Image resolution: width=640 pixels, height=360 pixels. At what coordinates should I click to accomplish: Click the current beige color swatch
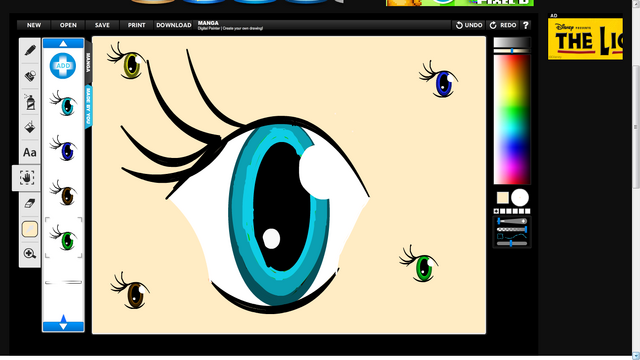coord(502,198)
